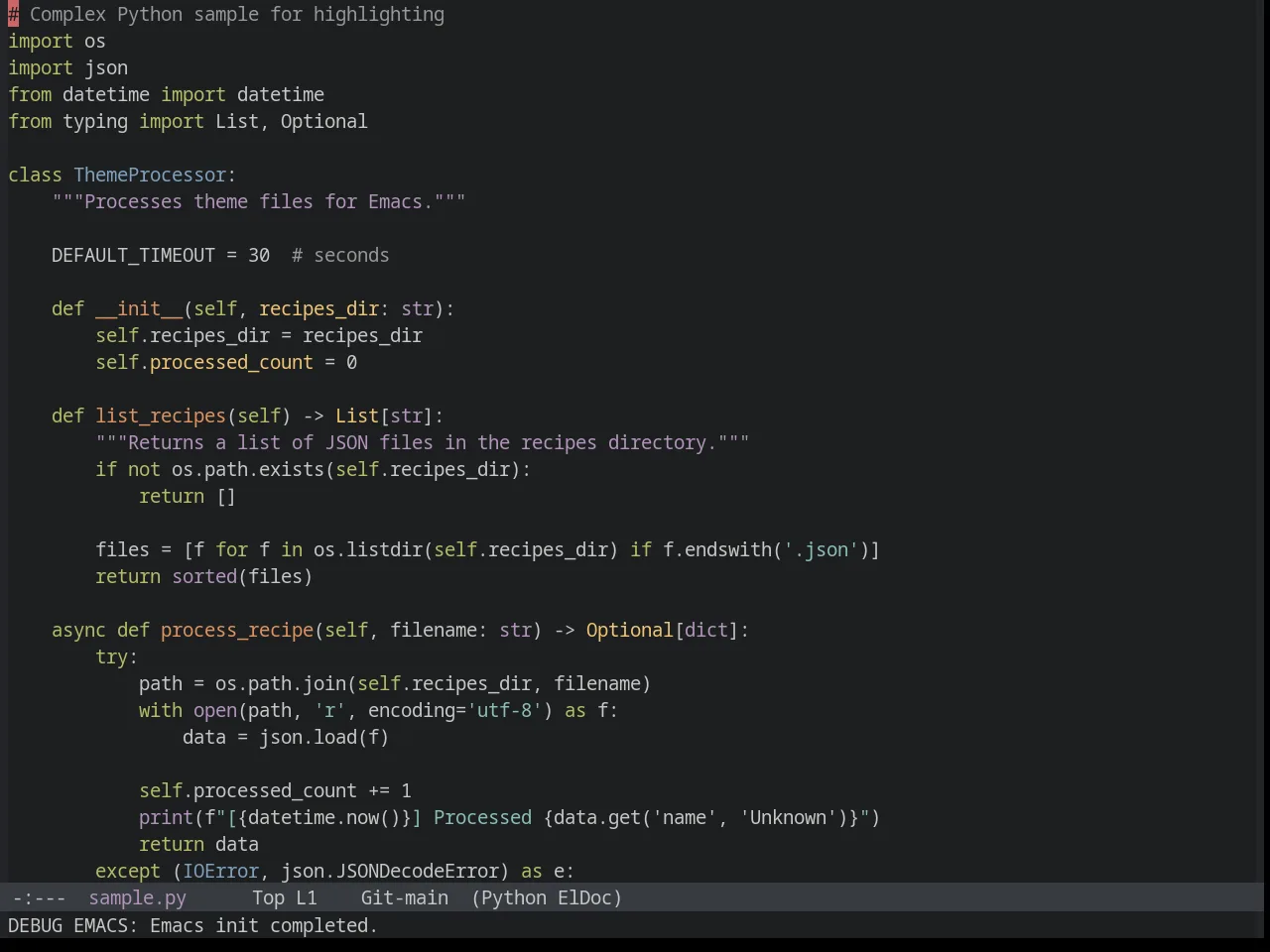Click 'os.path.exists' call
1270x952 pixels.
pyautogui.click(x=247, y=469)
